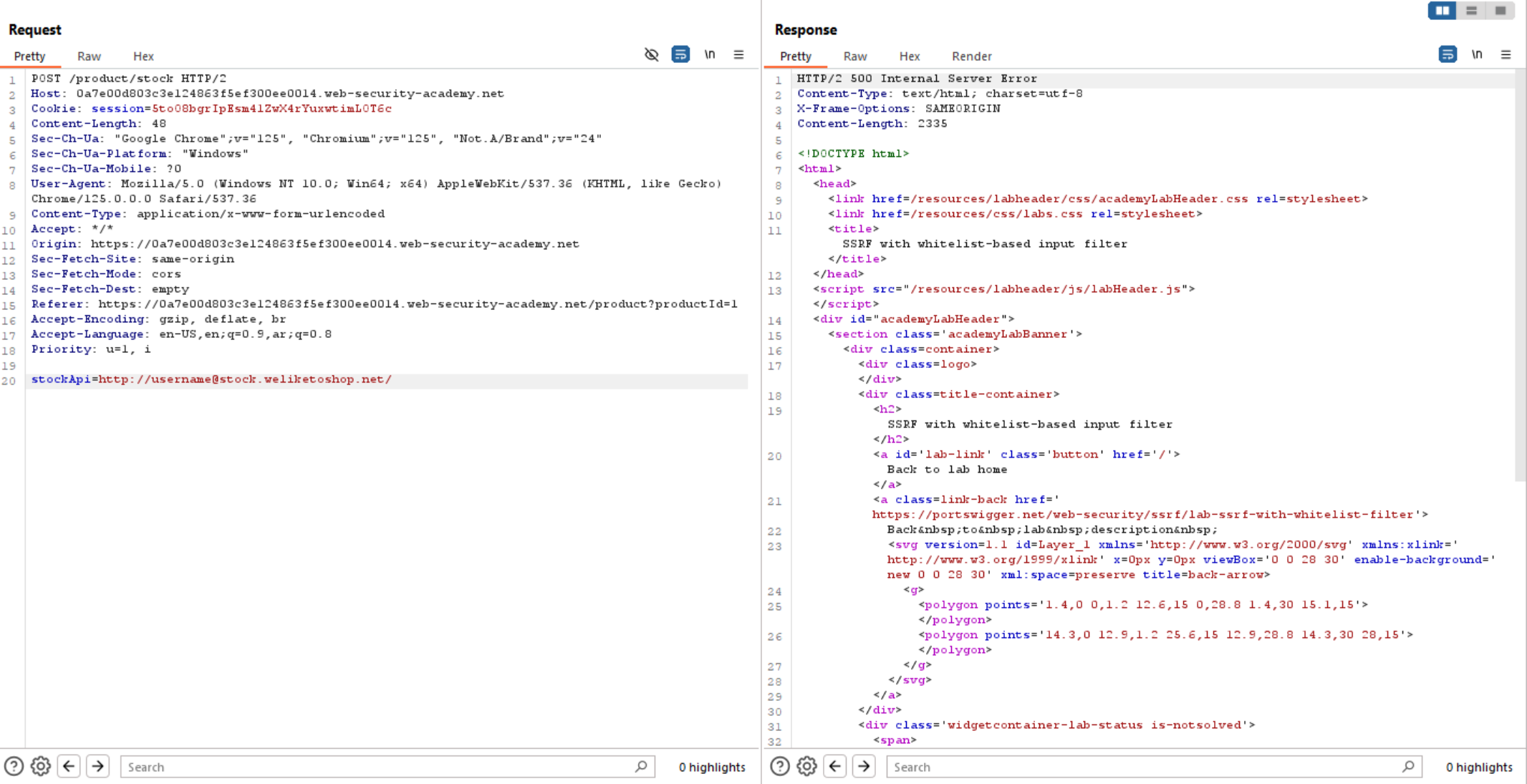Switch to Raw tab in Response panel

coord(854,56)
